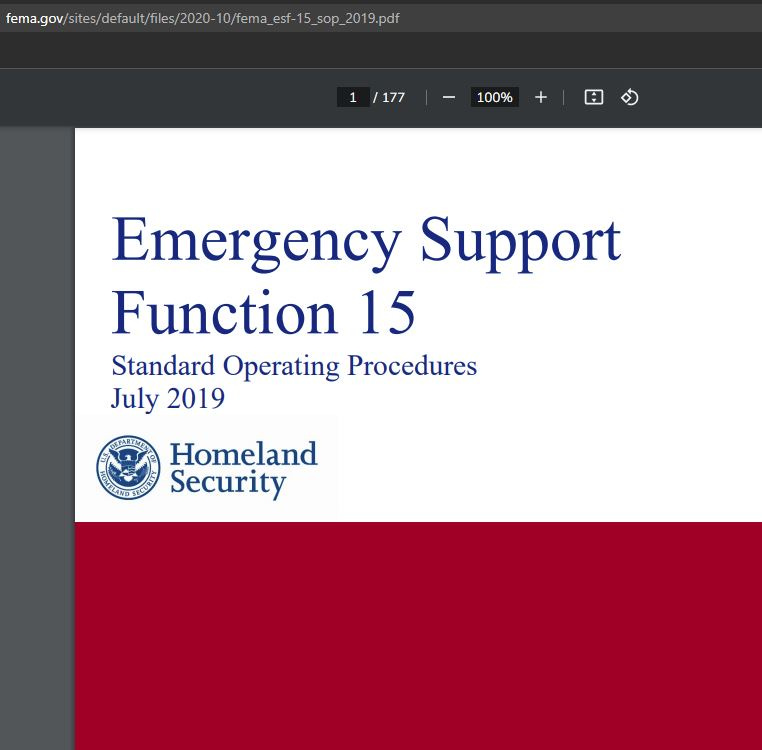Click the fit to page icon
The width and height of the screenshot is (762, 750).
(593, 97)
